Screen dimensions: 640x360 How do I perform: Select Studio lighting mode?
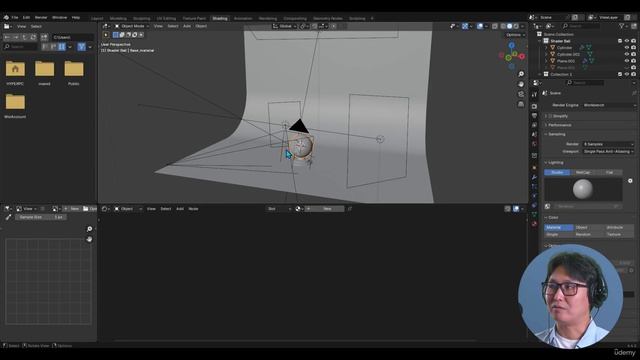tap(557, 173)
